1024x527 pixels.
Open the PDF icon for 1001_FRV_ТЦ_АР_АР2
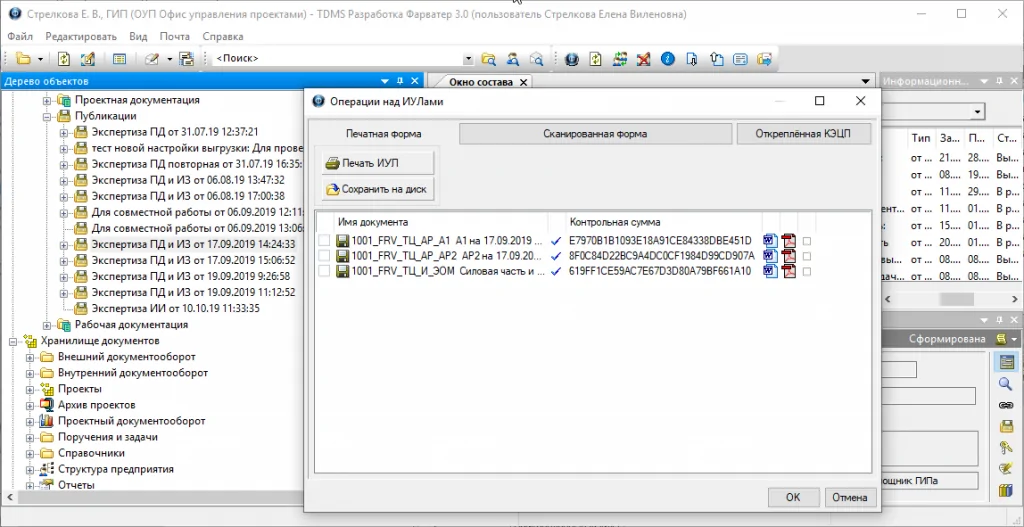tap(788, 256)
